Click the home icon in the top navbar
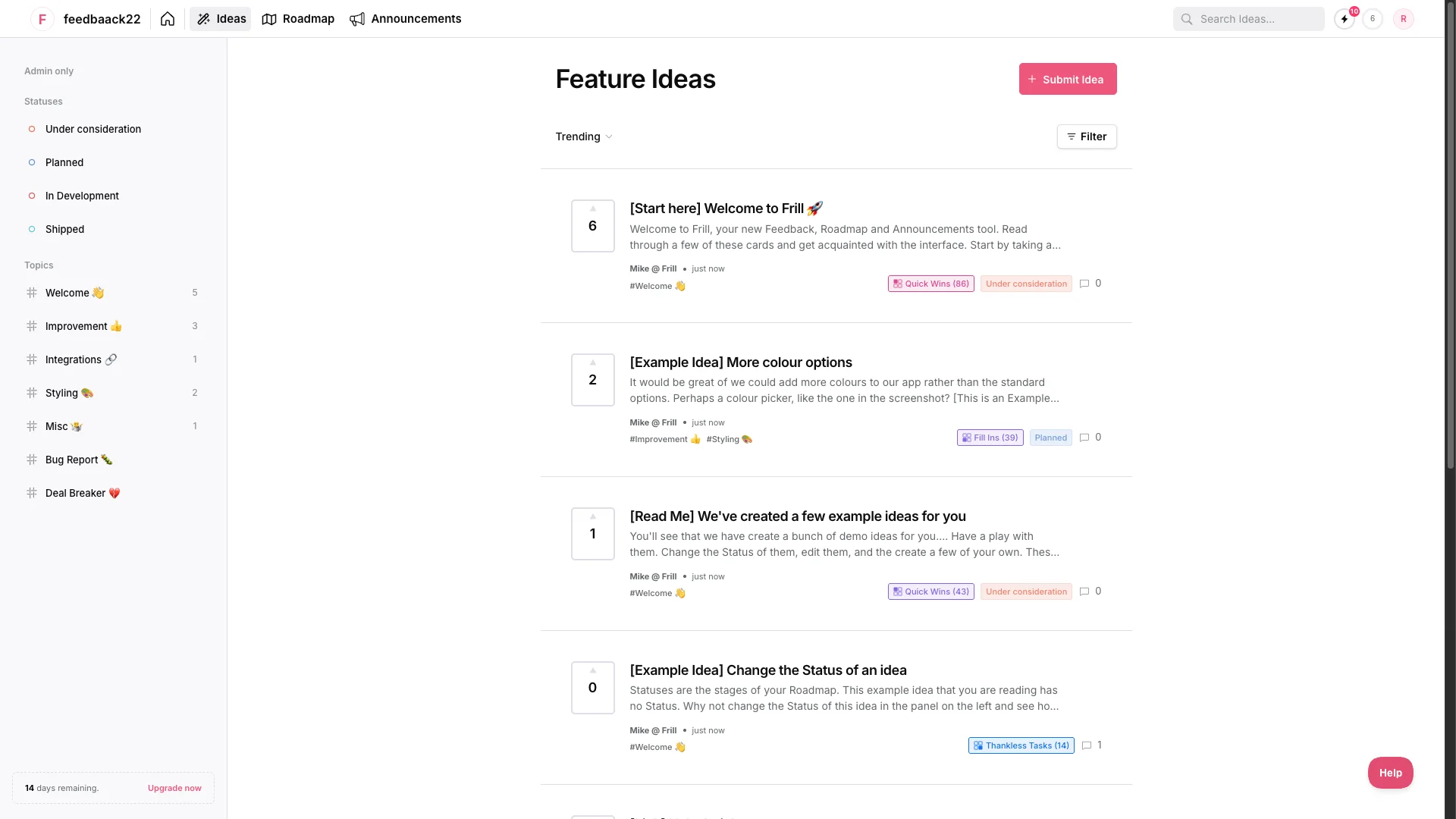Viewport: 1456px width, 819px height. (167, 19)
